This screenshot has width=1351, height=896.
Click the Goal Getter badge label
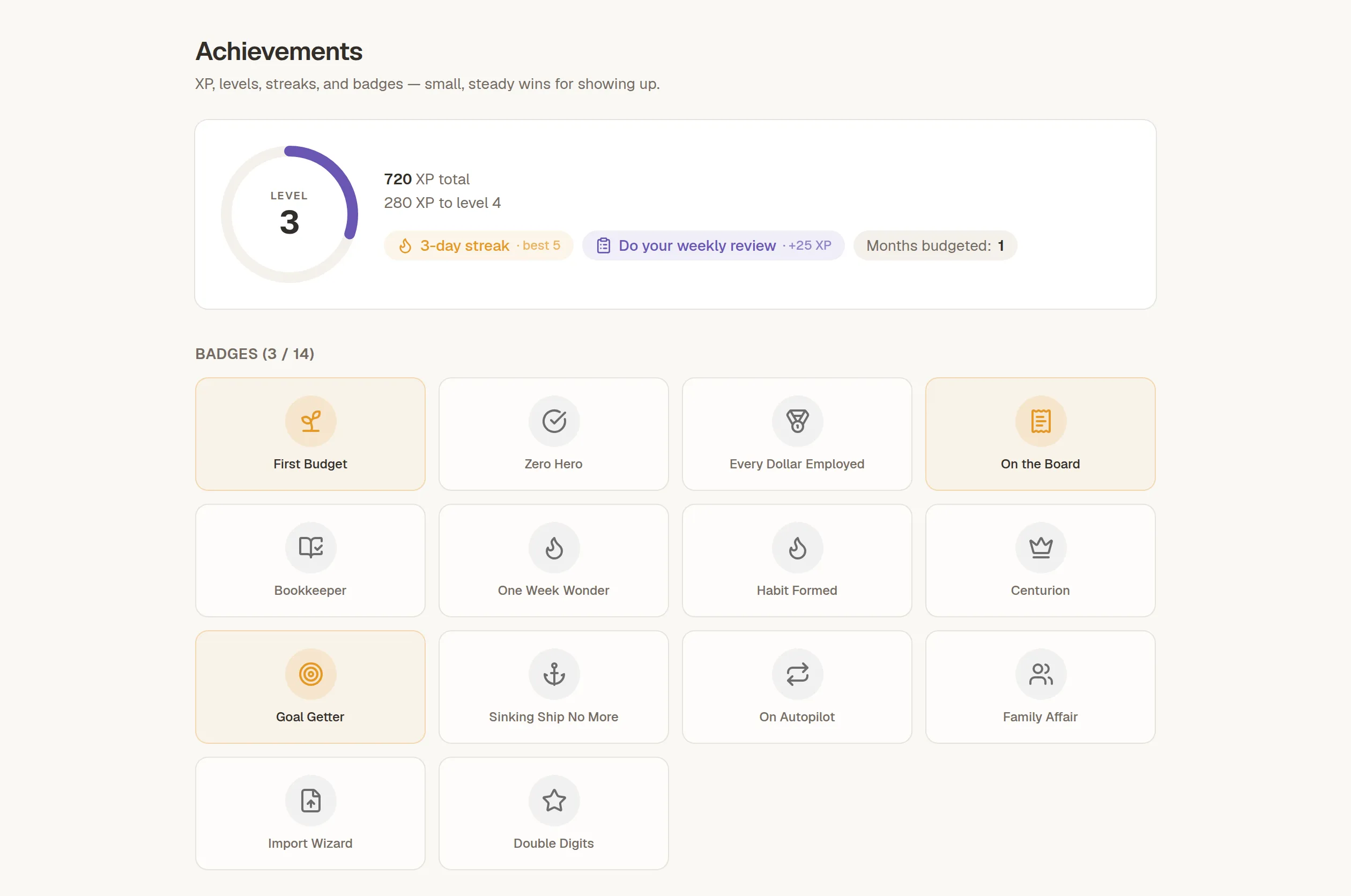tap(310, 716)
